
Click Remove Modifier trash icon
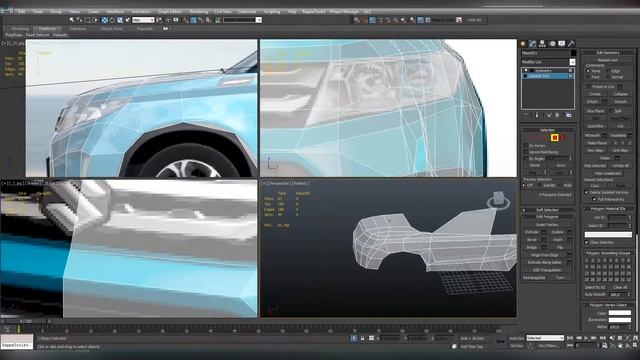click(x=557, y=116)
